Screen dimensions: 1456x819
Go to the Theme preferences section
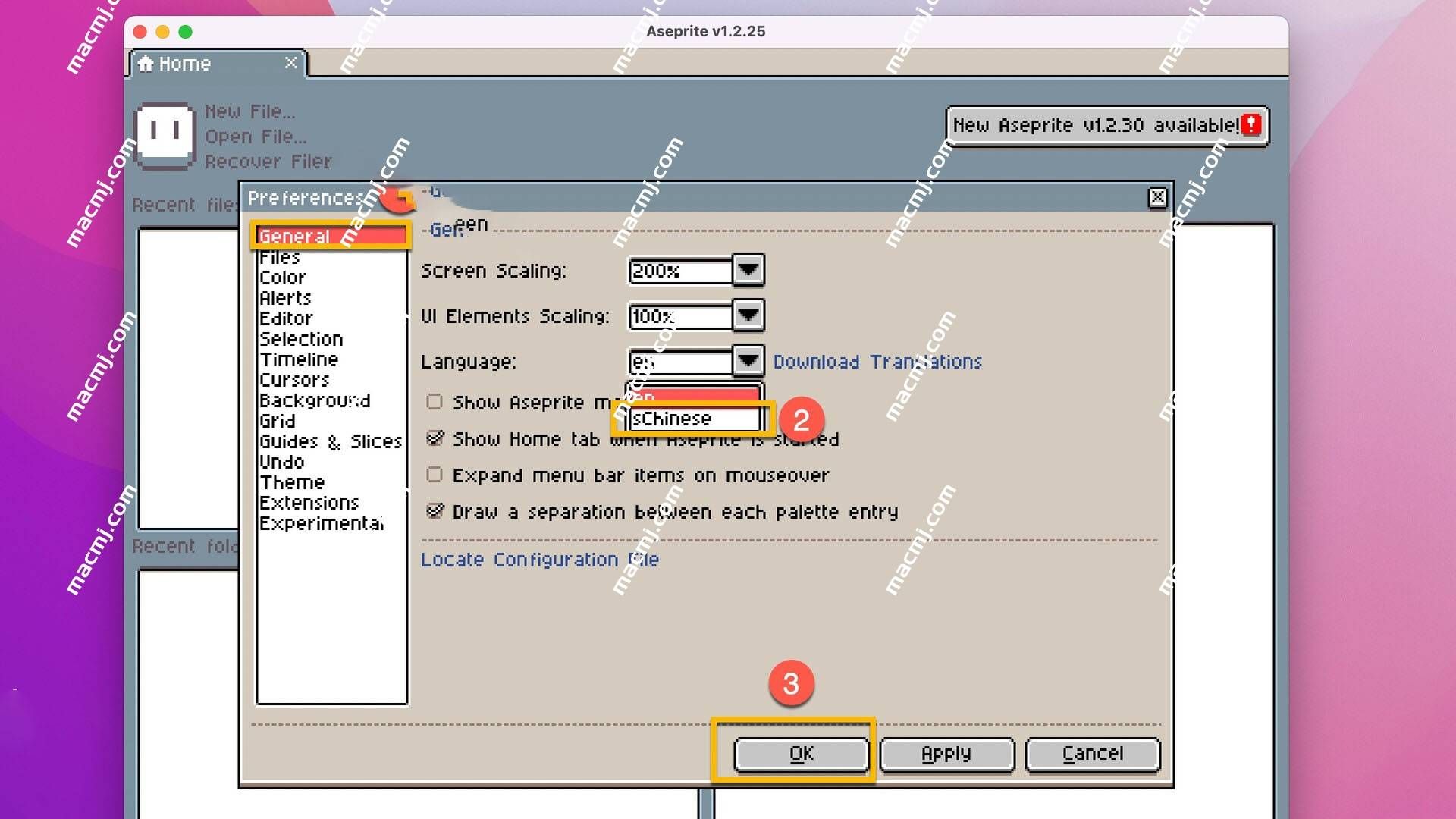pyautogui.click(x=331, y=482)
